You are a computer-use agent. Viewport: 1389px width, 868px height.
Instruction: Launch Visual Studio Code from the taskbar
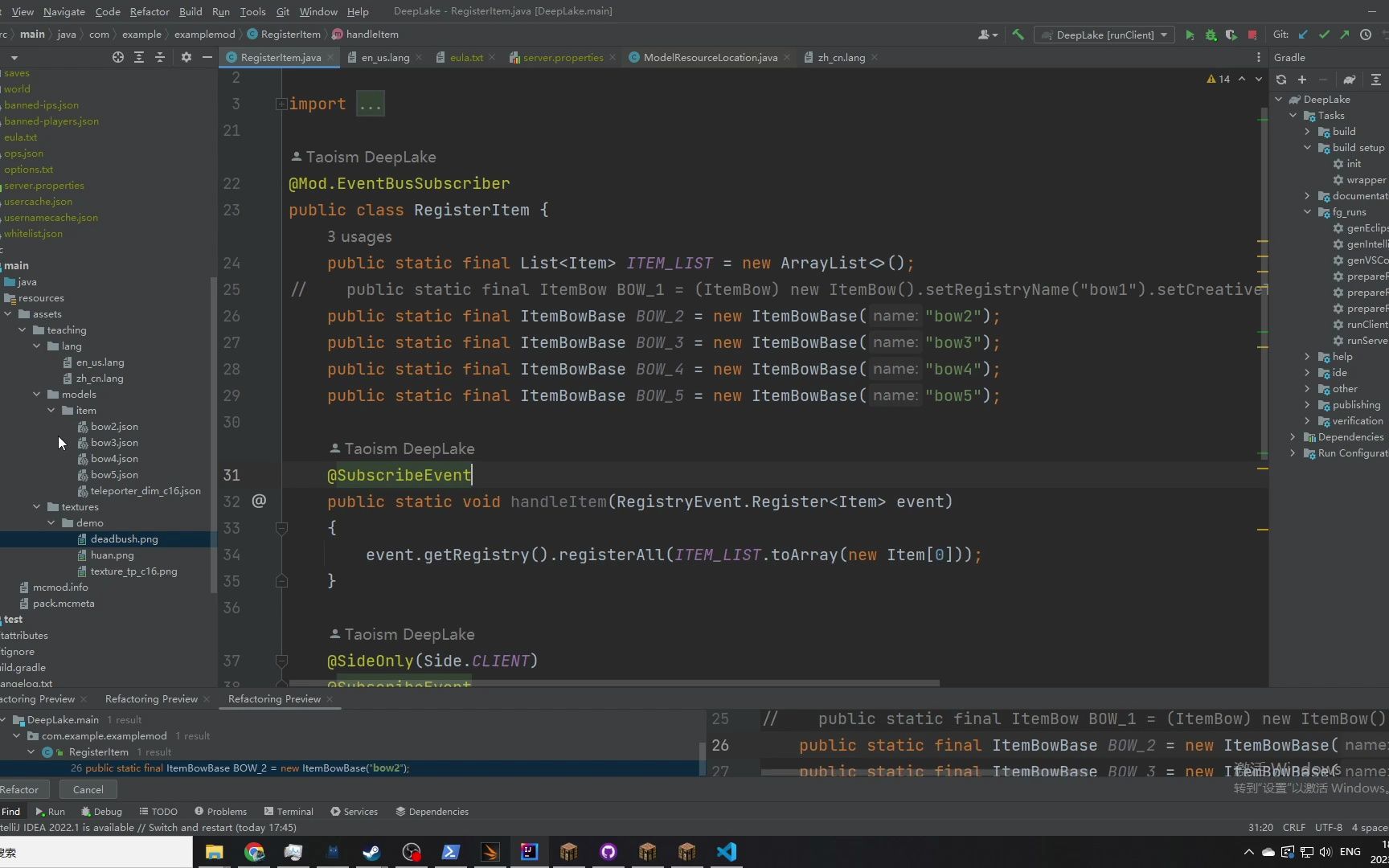coord(727,852)
